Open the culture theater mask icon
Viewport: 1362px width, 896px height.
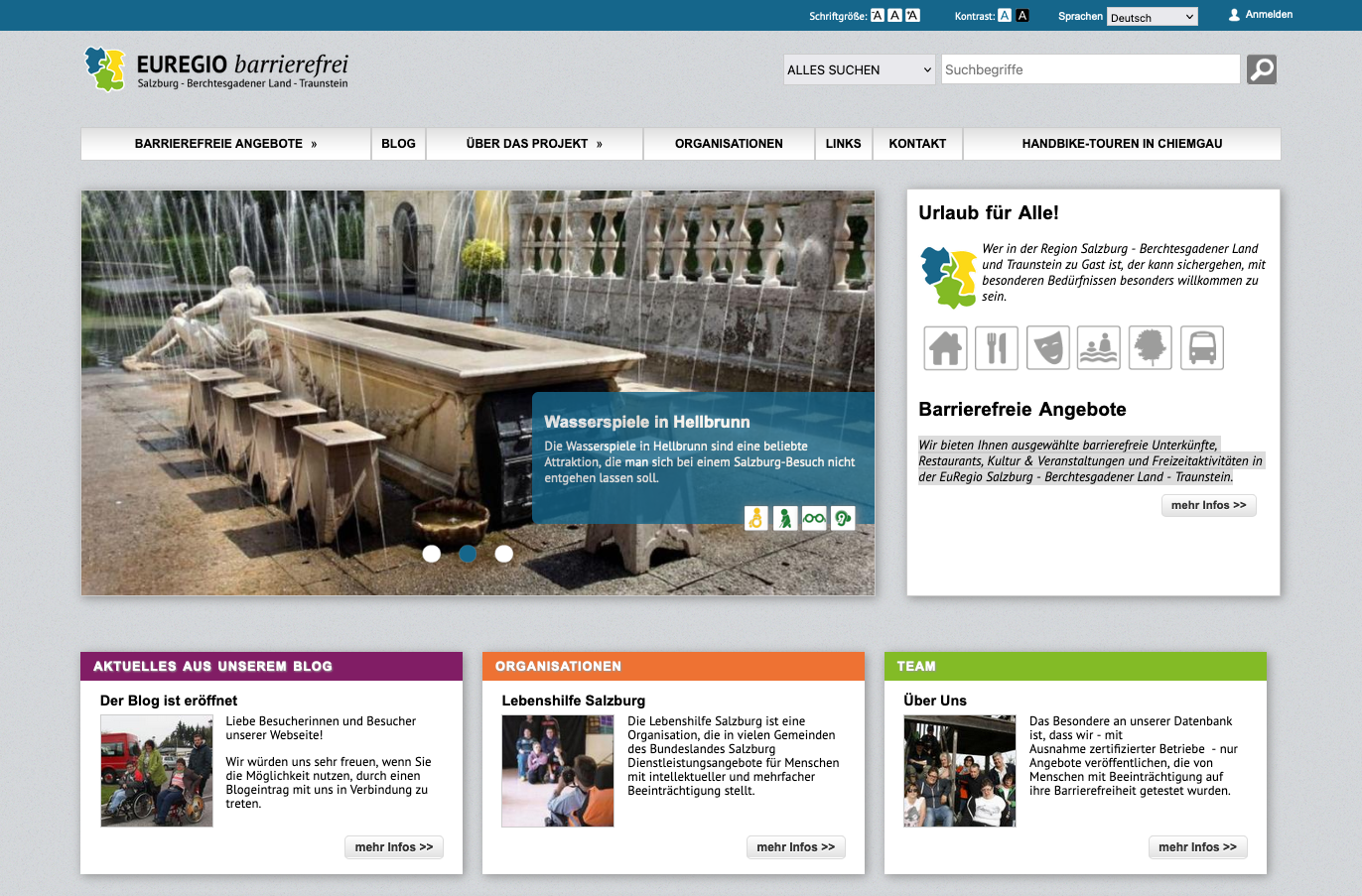[1047, 348]
